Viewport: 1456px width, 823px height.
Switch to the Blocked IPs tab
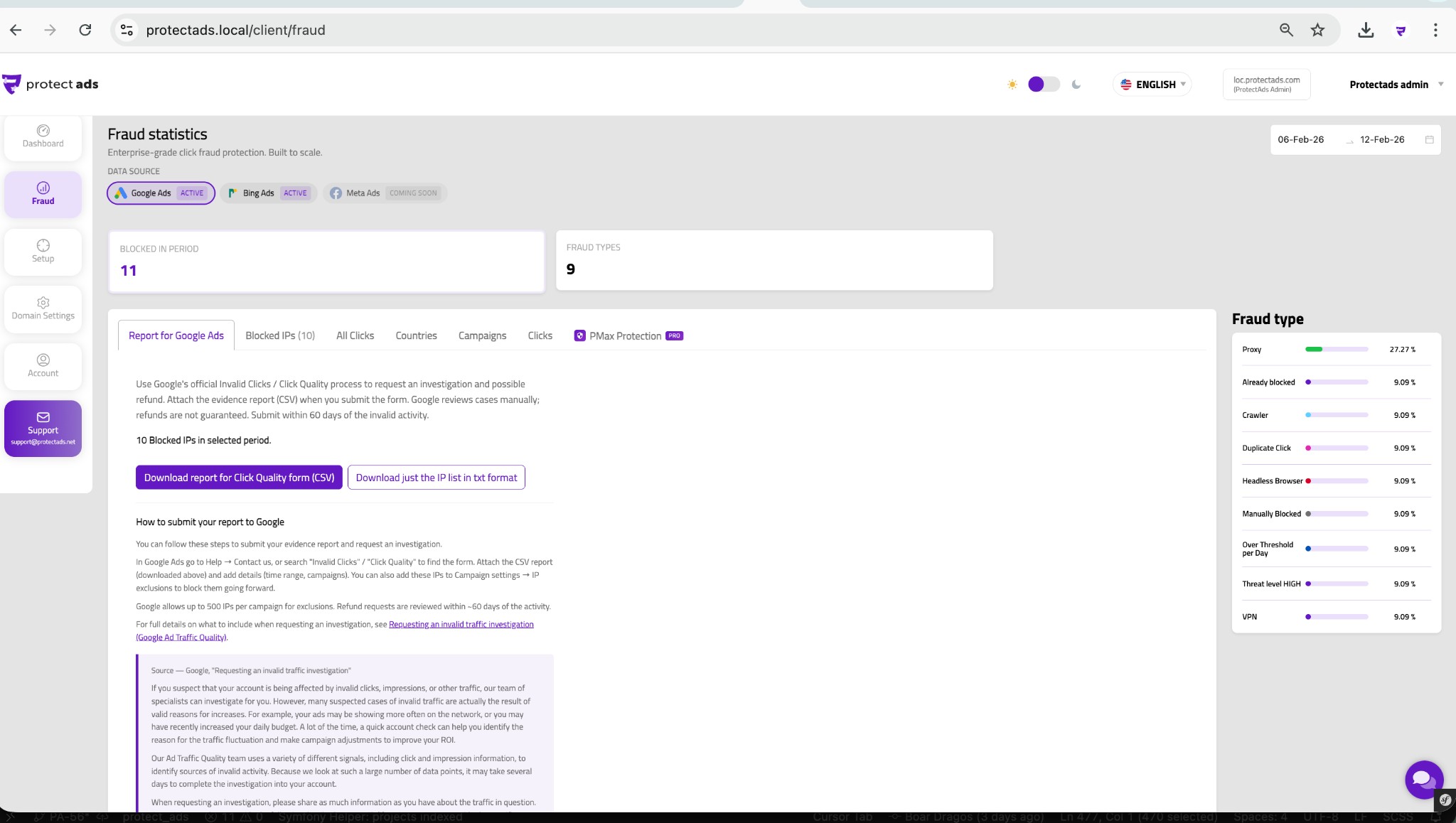click(x=280, y=335)
